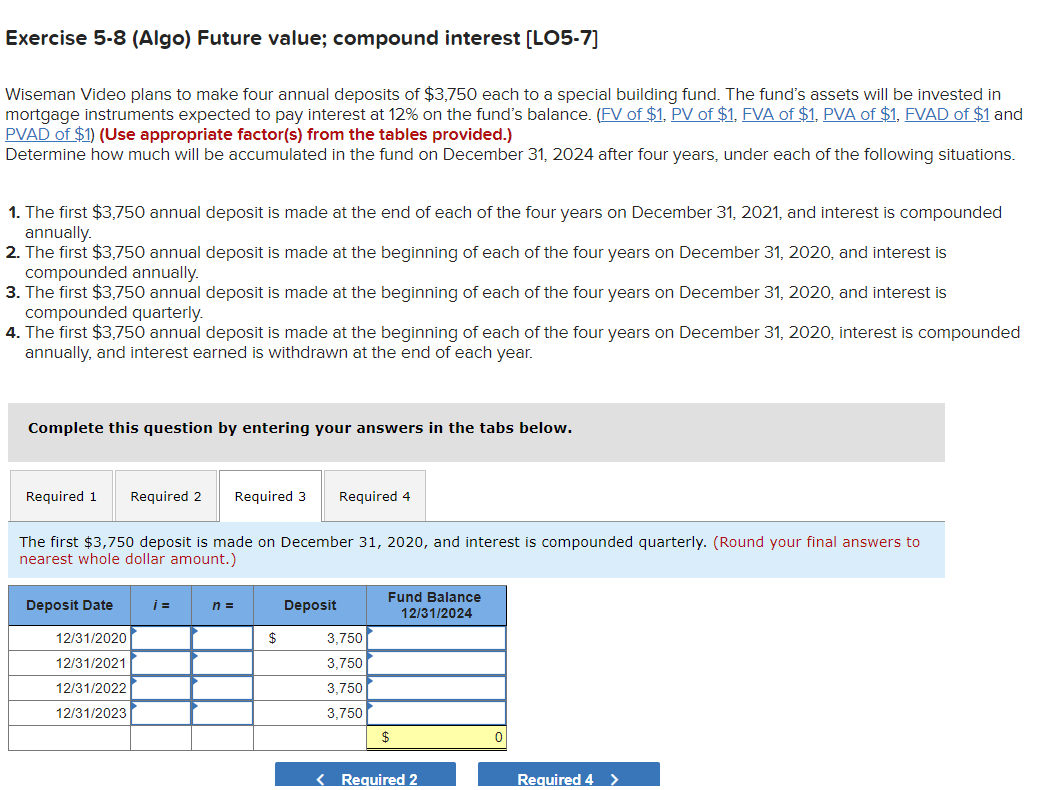Click the 12/31/2022 deposit date cell
Viewport: 1049px width, 790px height.
[x=70, y=688]
